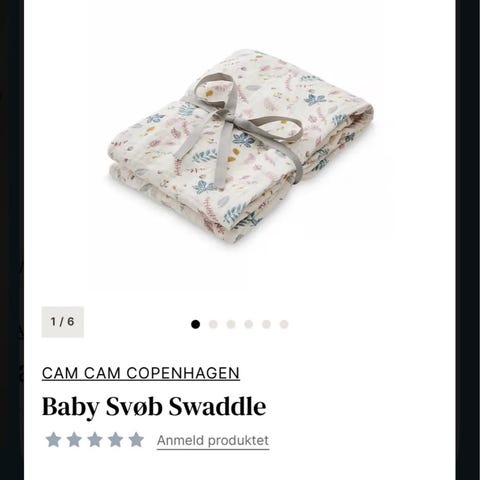Jump to the second carousel image dot
Screen dimensions: 480x480
(x=213, y=324)
